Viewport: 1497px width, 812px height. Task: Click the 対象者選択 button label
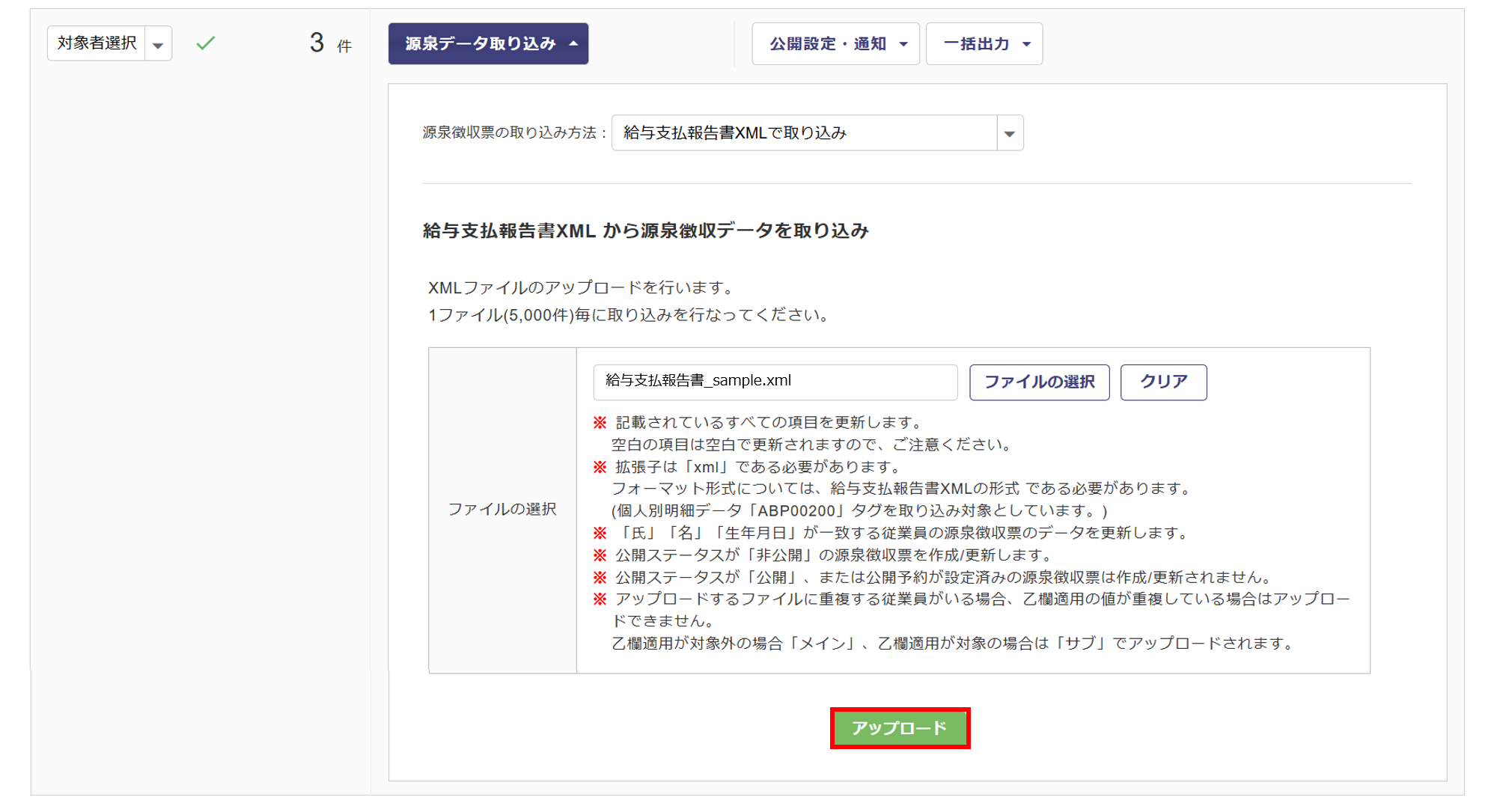tap(97, 43)
